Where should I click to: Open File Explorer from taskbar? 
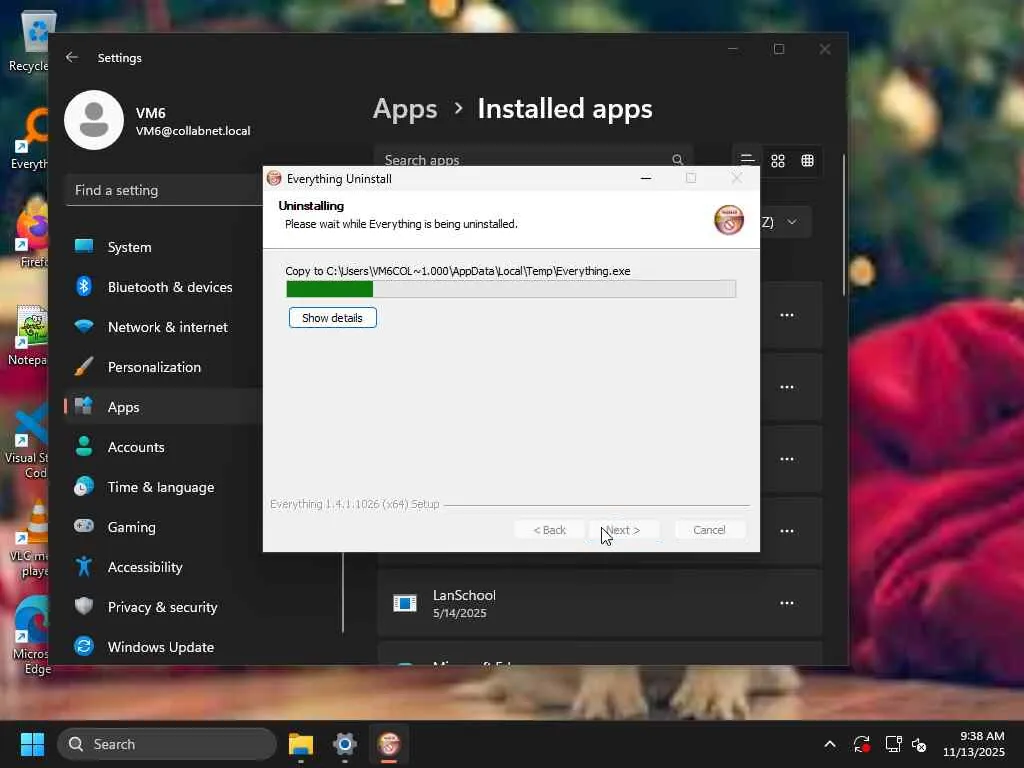point(301,744)
